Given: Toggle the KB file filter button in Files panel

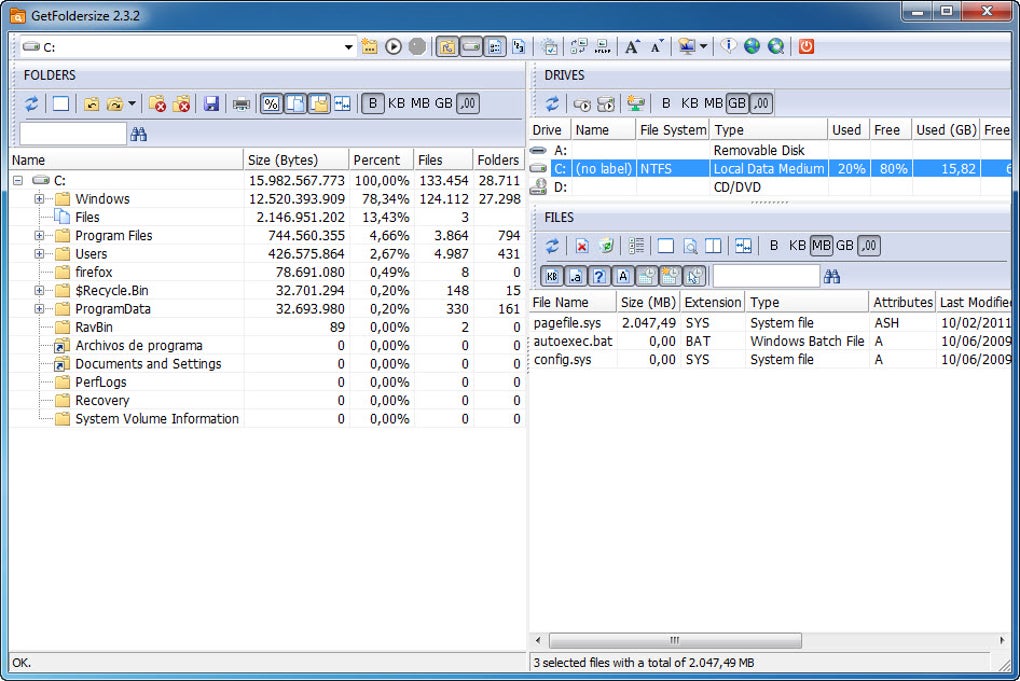Looking at the screenshot, I should click(552, 276).
